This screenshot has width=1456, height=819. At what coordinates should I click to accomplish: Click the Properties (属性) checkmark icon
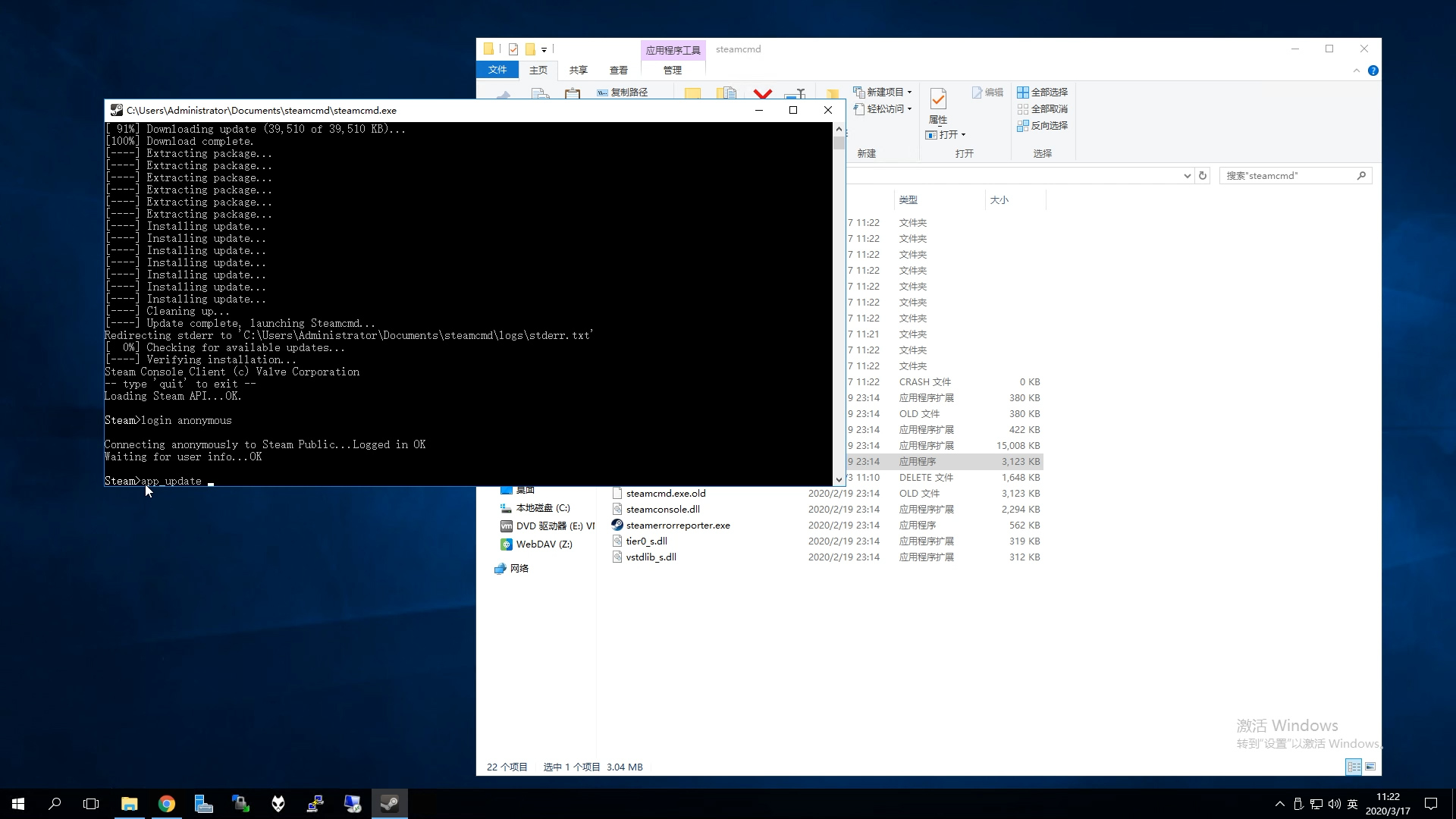[938, 99]
